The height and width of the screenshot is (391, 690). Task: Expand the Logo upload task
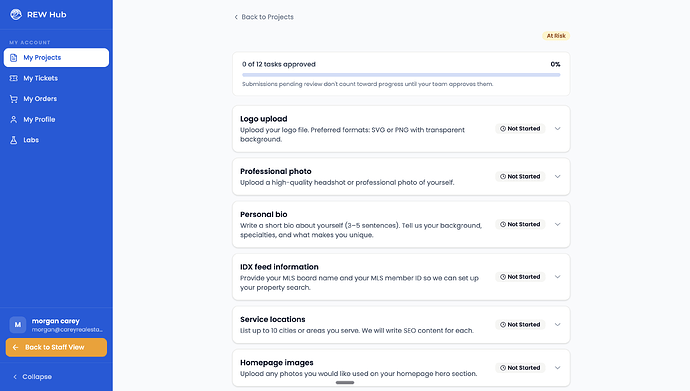[558, 128]
